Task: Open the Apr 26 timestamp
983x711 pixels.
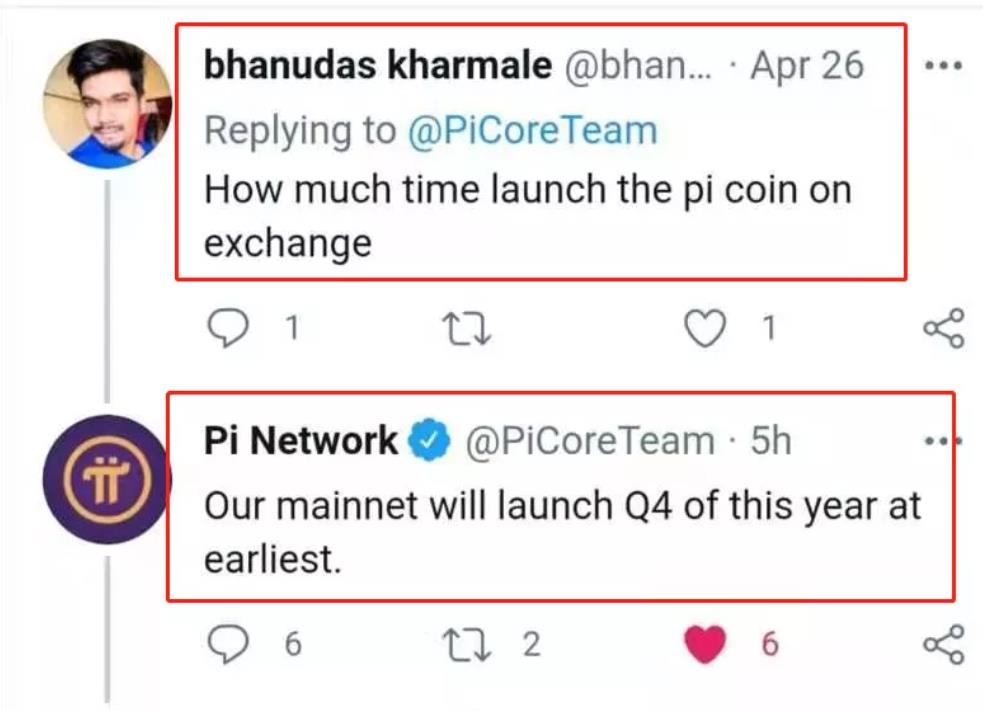Action: pos(807,65)
